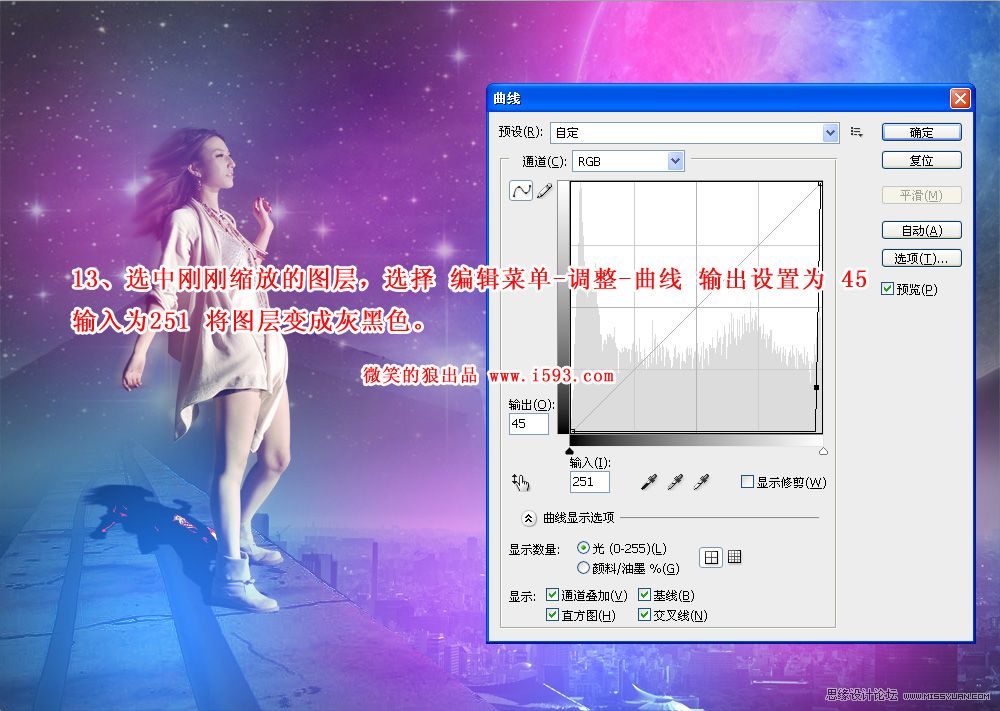Click the Input value field showing 251
The width and height of the screenshot is (1000, 711).
[589, 482]
